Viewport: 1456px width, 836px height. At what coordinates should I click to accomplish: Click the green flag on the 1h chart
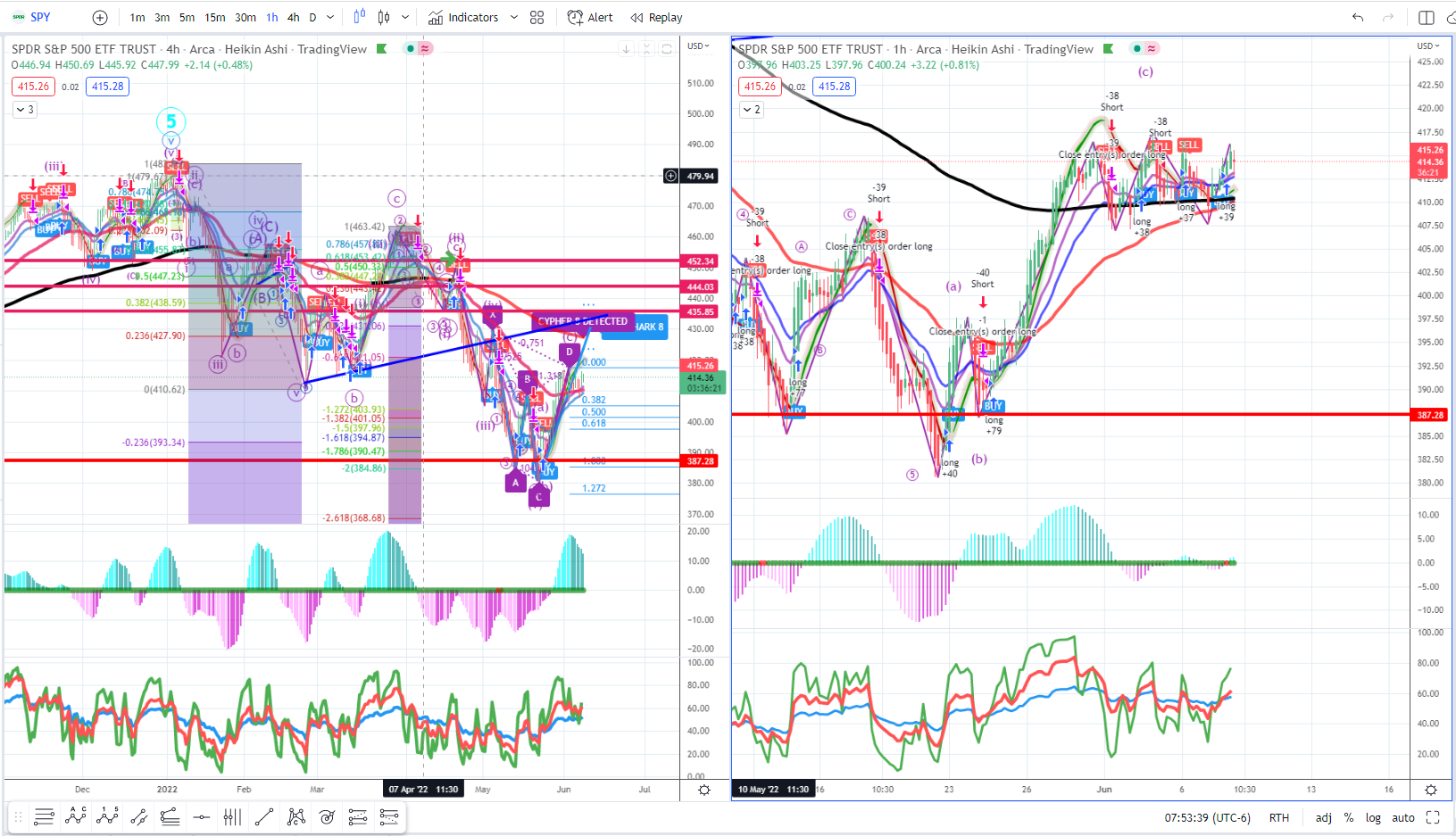[x=1109, y=48]
